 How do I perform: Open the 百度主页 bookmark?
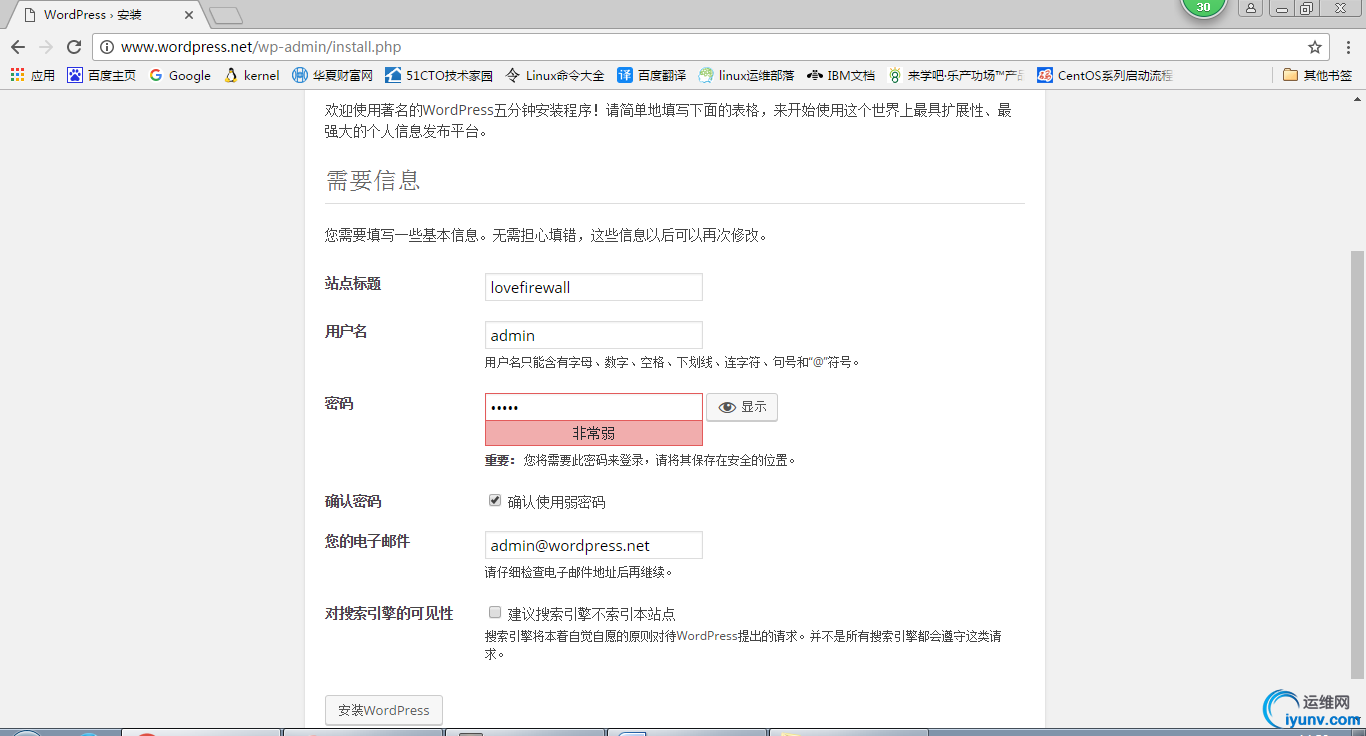(101, 75)
